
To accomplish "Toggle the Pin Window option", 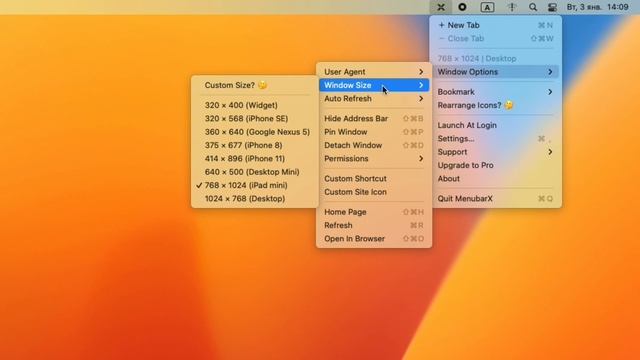I will coord(374,132).
